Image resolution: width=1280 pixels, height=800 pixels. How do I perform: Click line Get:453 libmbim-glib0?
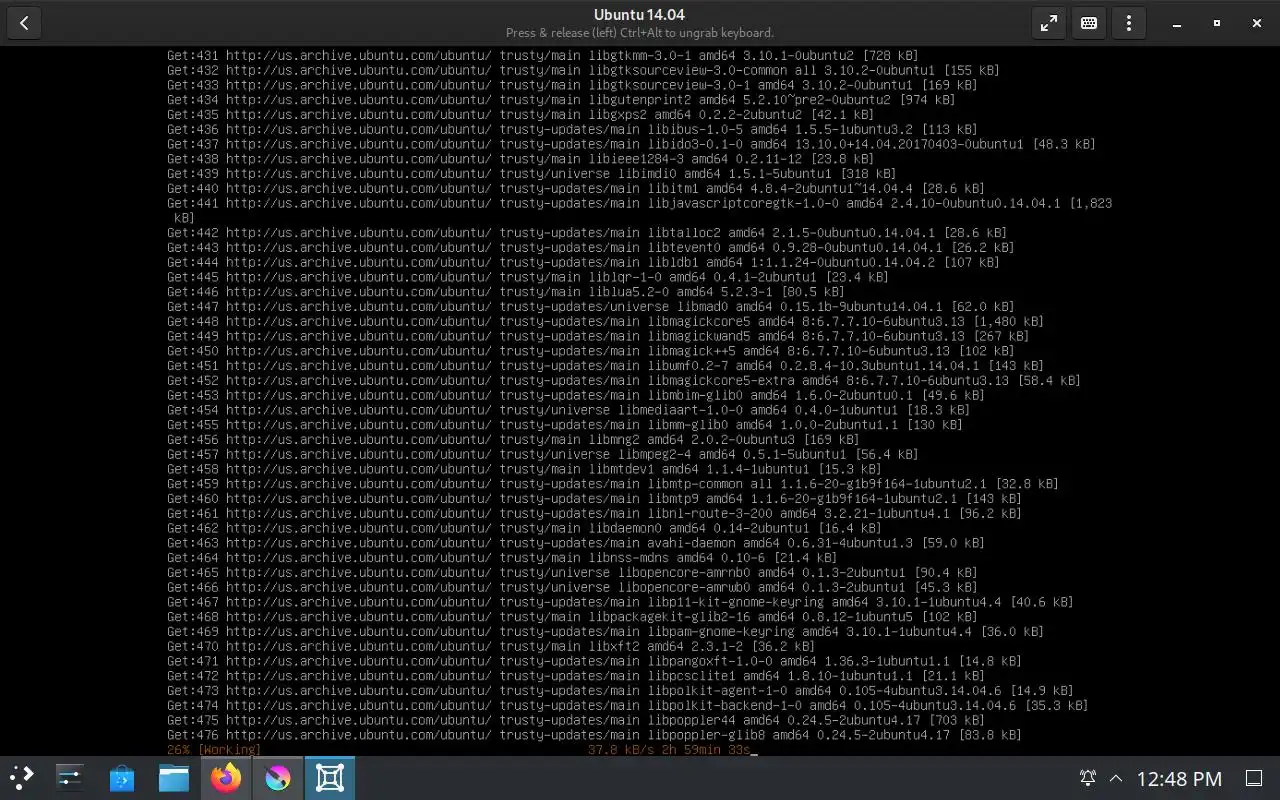coord(576,395)
